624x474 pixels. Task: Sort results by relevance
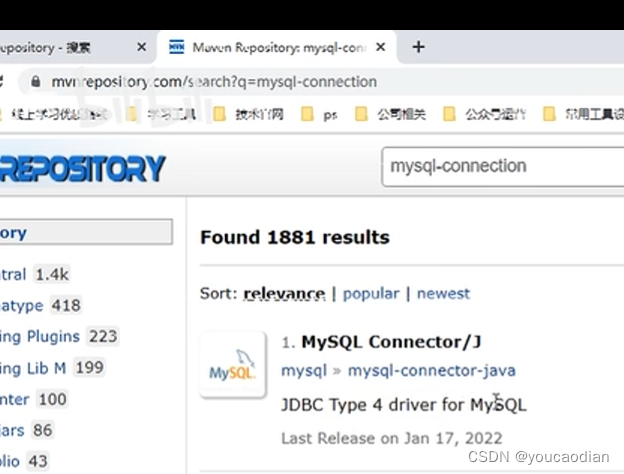tap(284, 294)
